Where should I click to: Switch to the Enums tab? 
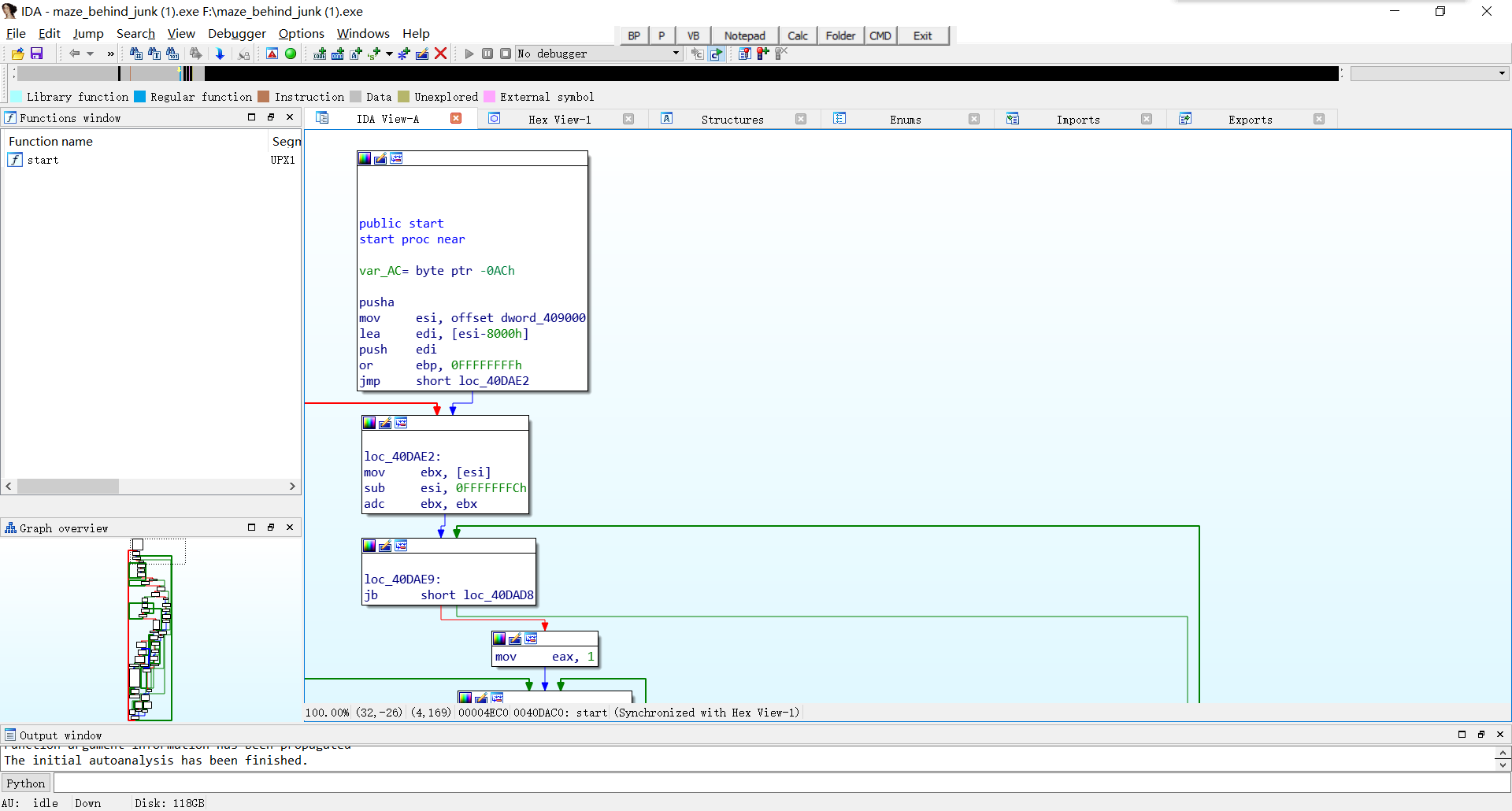click(x=906, y=120)
